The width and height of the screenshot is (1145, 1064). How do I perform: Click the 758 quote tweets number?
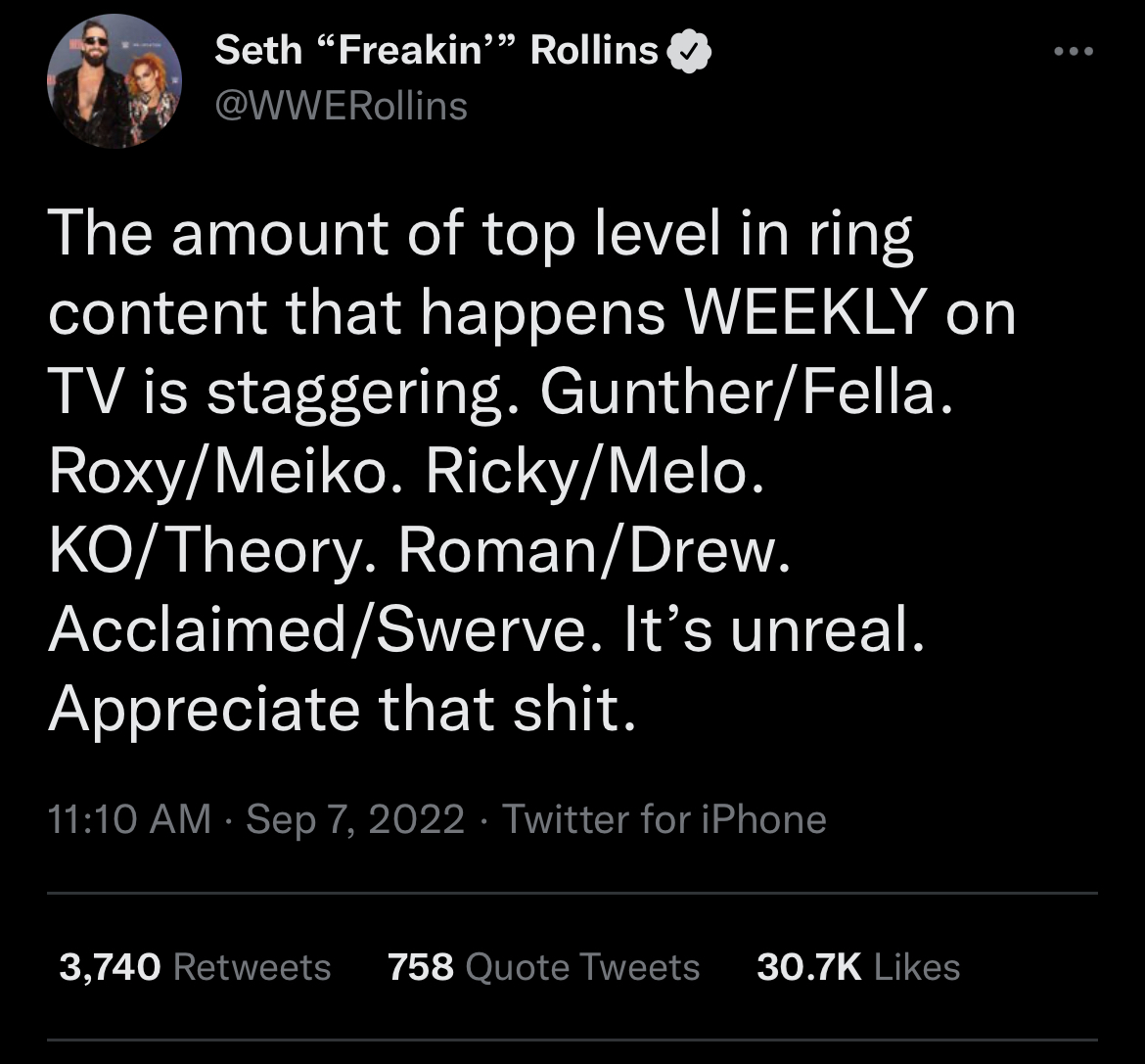pos(421,967)
